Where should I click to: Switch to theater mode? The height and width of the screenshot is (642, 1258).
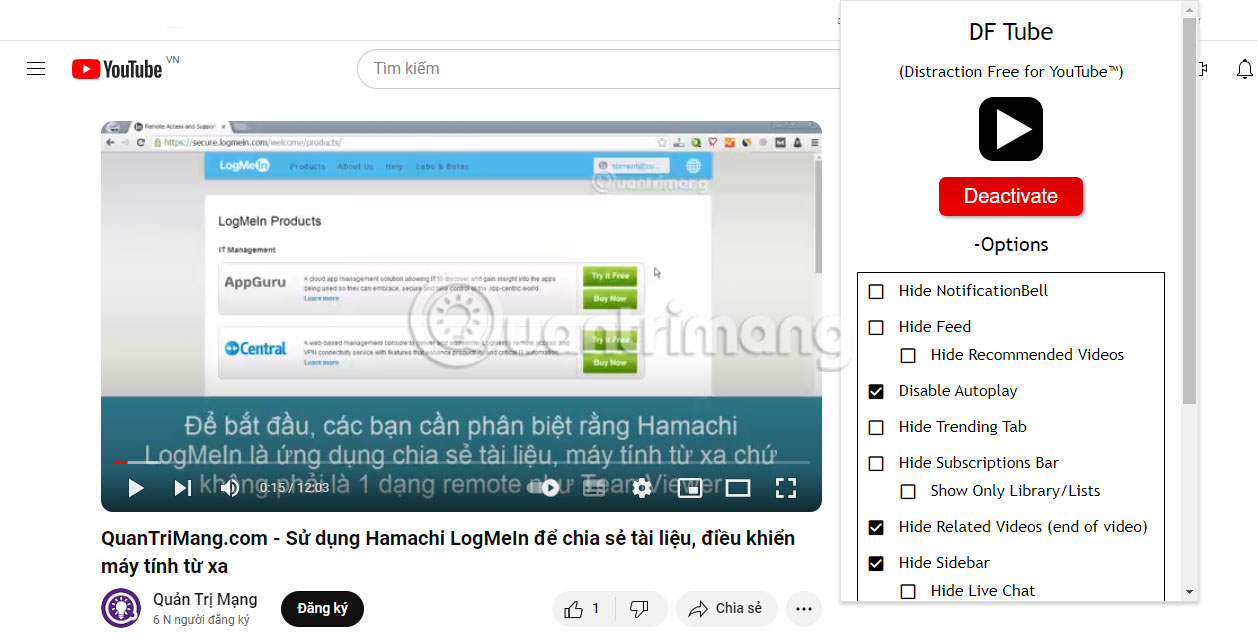point(738,487)
